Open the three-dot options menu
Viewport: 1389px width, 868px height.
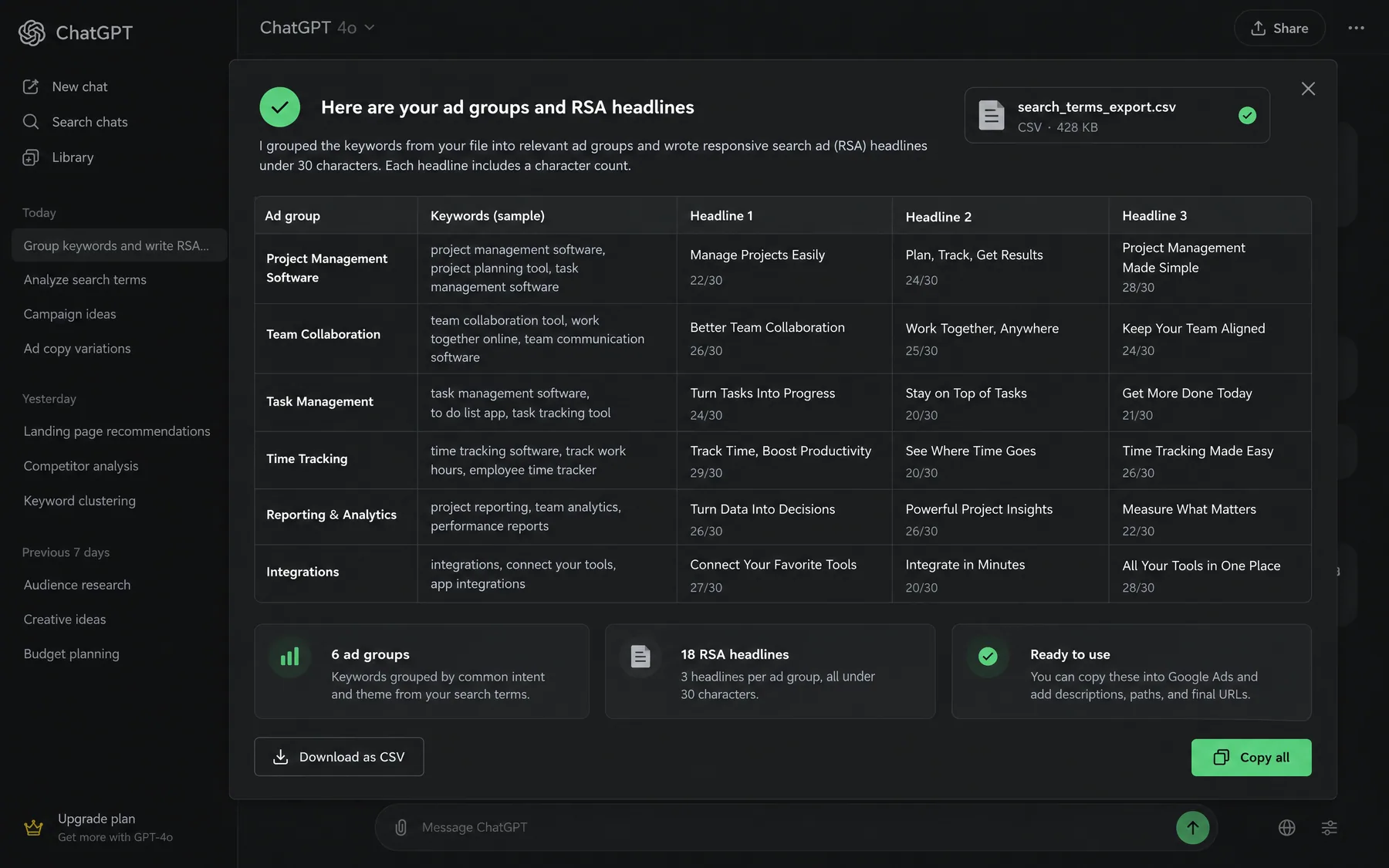click(x=1356, y=28)
